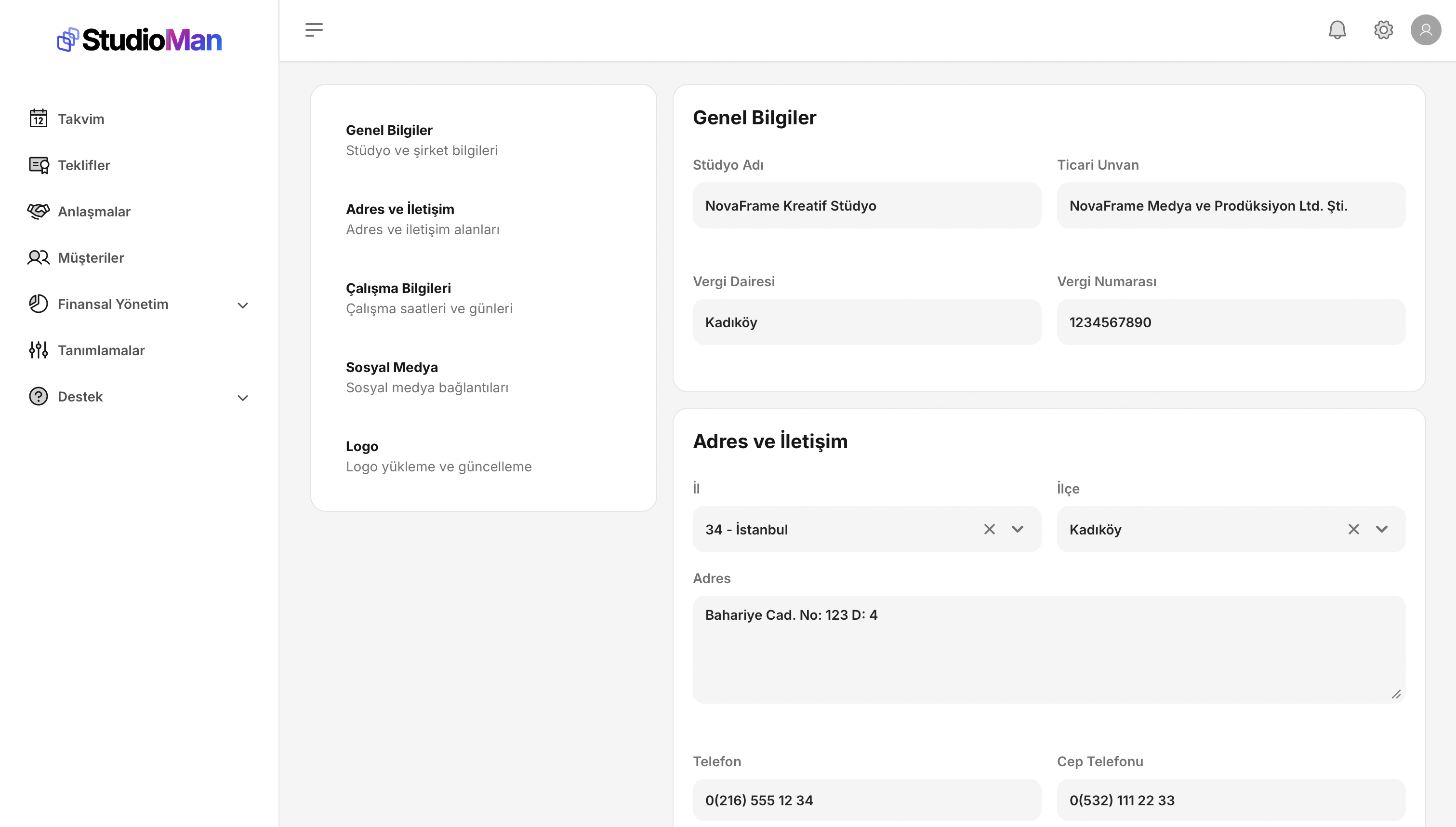Click the Destek question mark icon
Viewport: 1456px width, 827px height.
coord(38,396)
